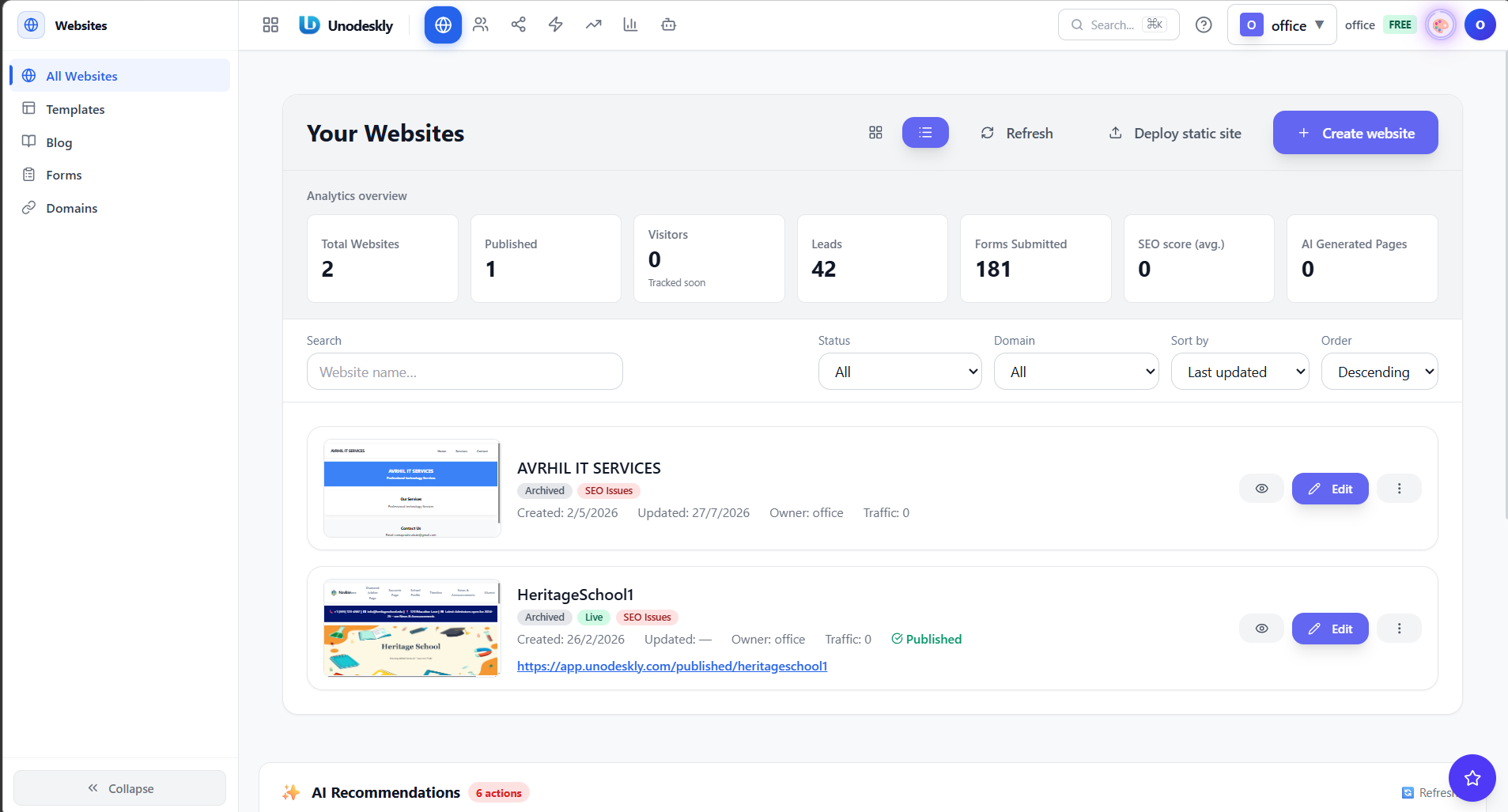Open the Order dropdown showing Descending
The height and width of the screenshot is (812, 1508).
click(1380, 372)
